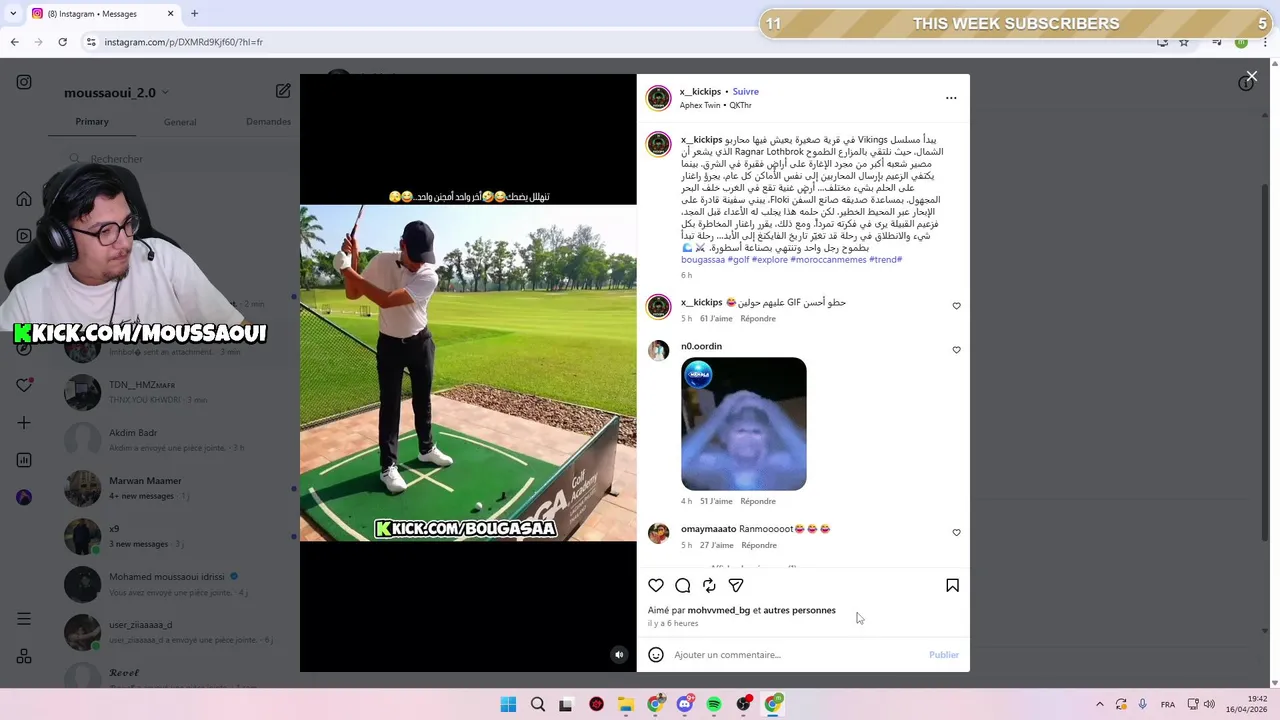Like the post with the heart icon
The height and width of the screenshot is (720, 1280).
656,585
